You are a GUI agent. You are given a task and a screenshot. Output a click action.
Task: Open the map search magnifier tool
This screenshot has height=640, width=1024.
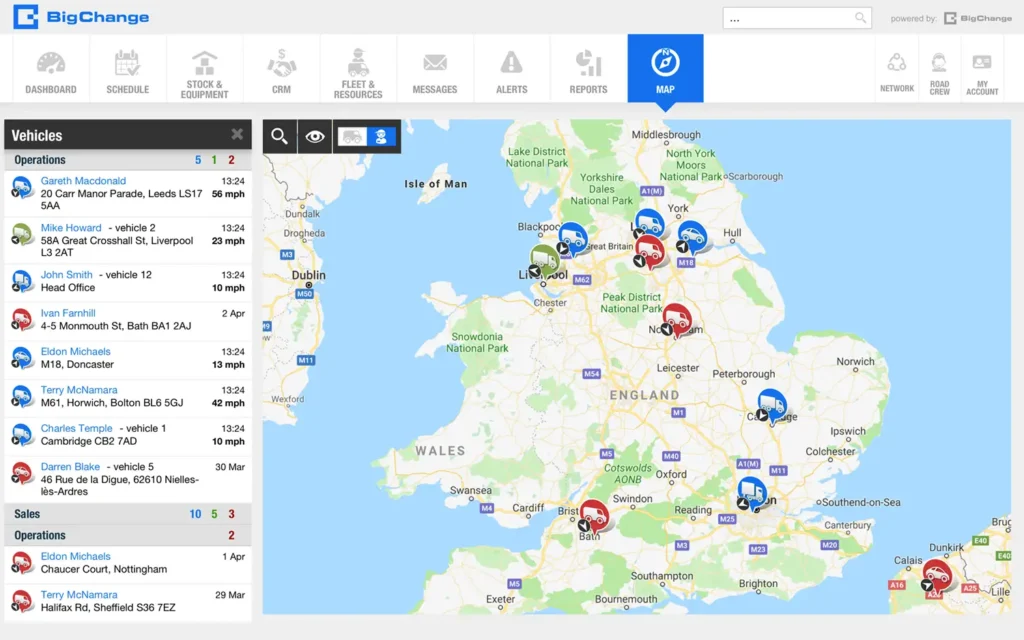280,136
